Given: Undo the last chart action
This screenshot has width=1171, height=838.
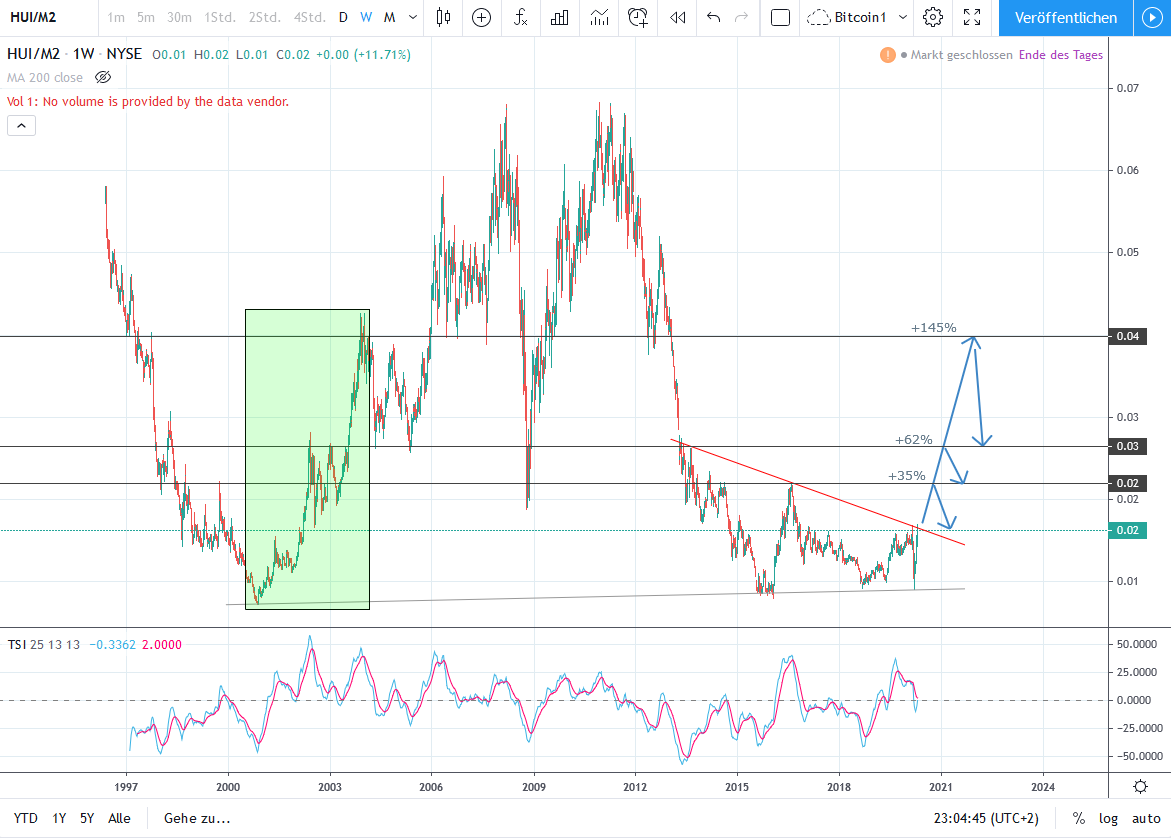Looking at the screenshot, I should point(713,17).
